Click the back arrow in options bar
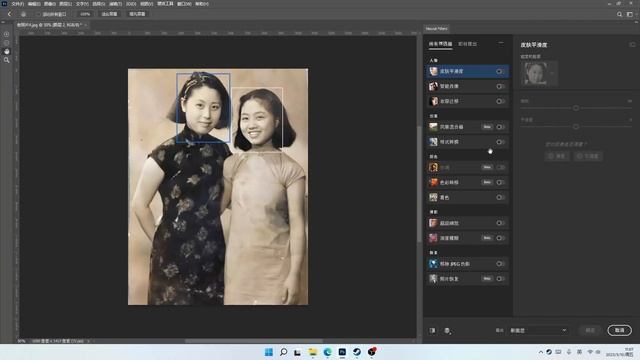 [x=9, y=14]
